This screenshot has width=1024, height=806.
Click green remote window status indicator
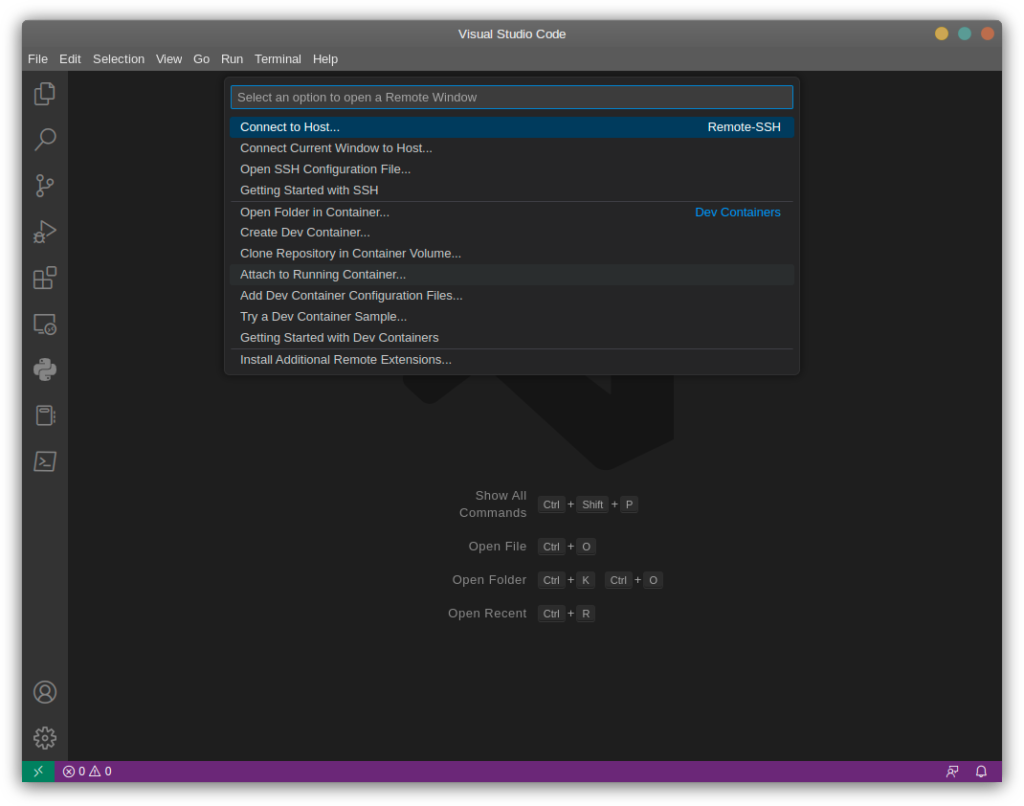[x=38, y=771]
